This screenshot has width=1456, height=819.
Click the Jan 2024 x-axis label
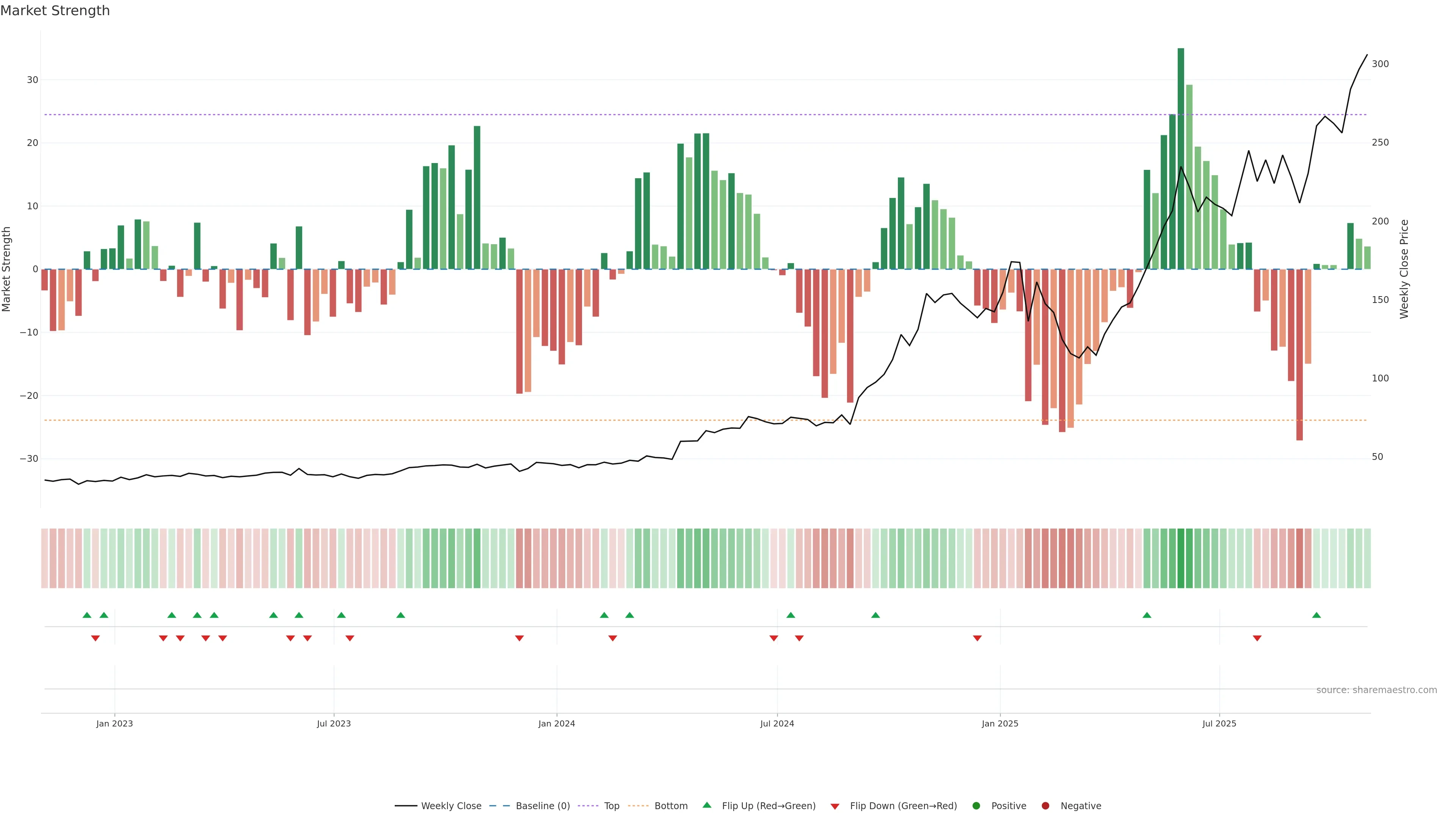coord(557,723)
